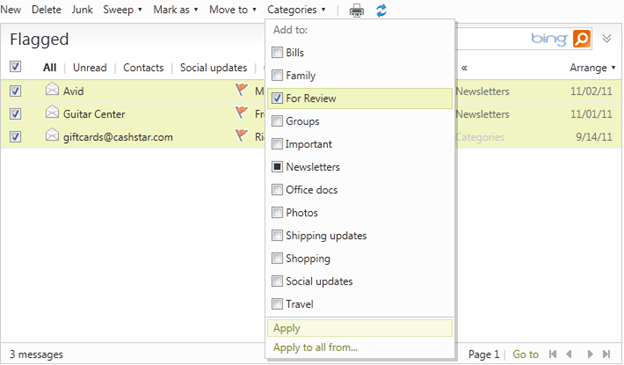Close the Categories dropdown menu
Screen dimensions: 624x365
(x=296, y=10)
